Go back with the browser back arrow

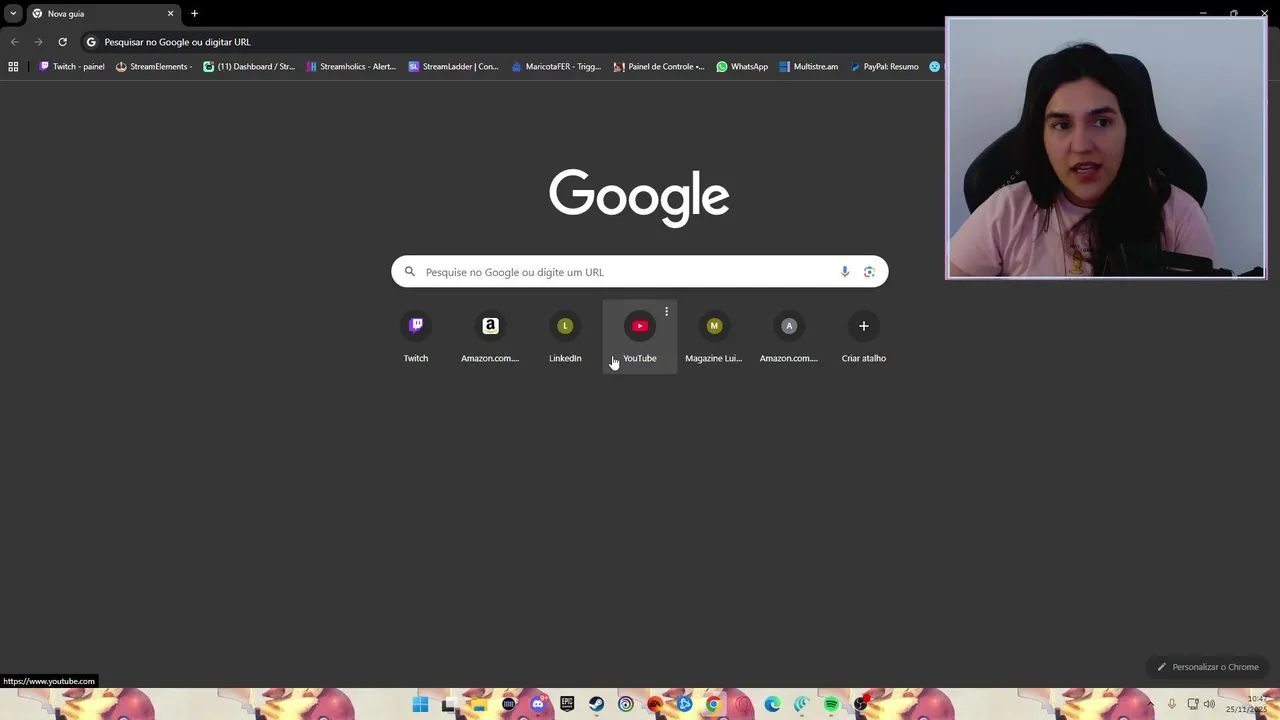pos(14,42)
